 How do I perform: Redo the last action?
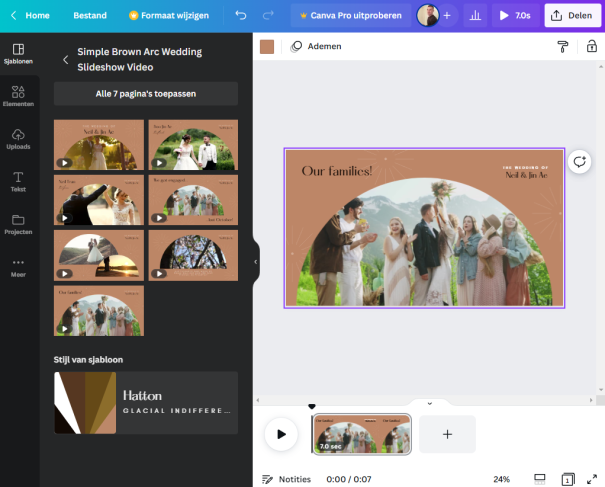(268, 15)
